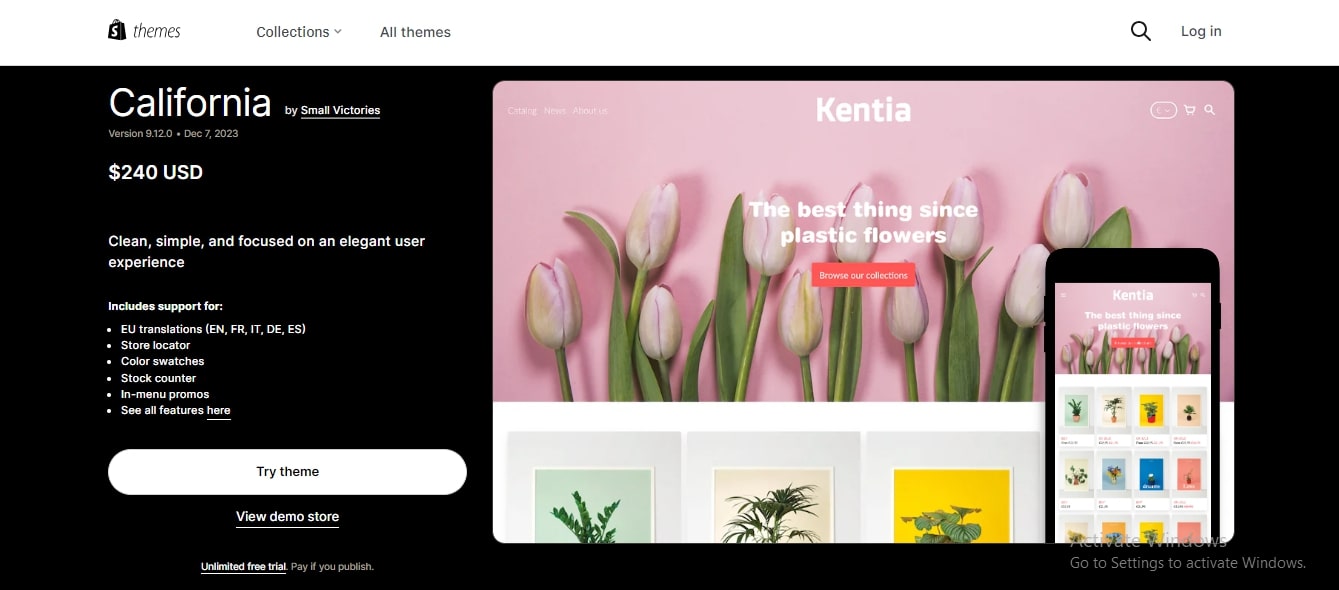Open the currency selector pill in preview
Image resolution: width=1339 pixels, height=590 pixels.
[1163, 110]
